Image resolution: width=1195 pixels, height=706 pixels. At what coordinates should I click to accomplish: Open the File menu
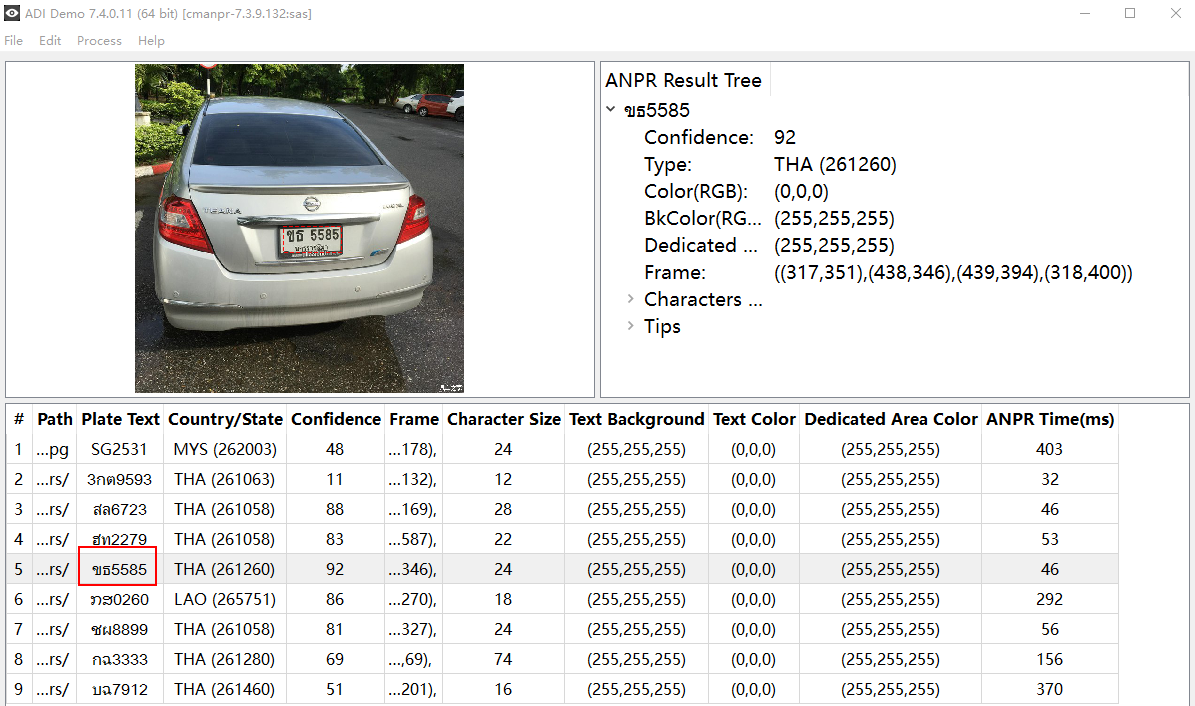pos(14,40)
